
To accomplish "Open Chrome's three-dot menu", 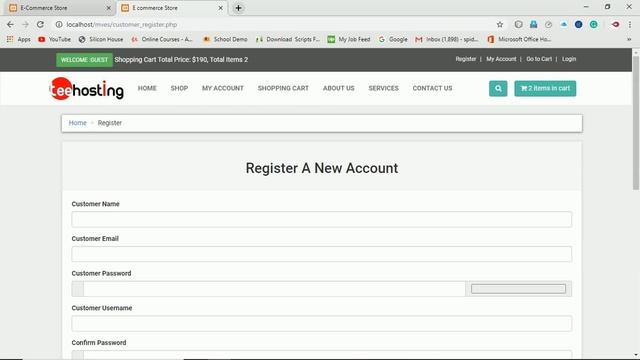I will coord(630,24).
